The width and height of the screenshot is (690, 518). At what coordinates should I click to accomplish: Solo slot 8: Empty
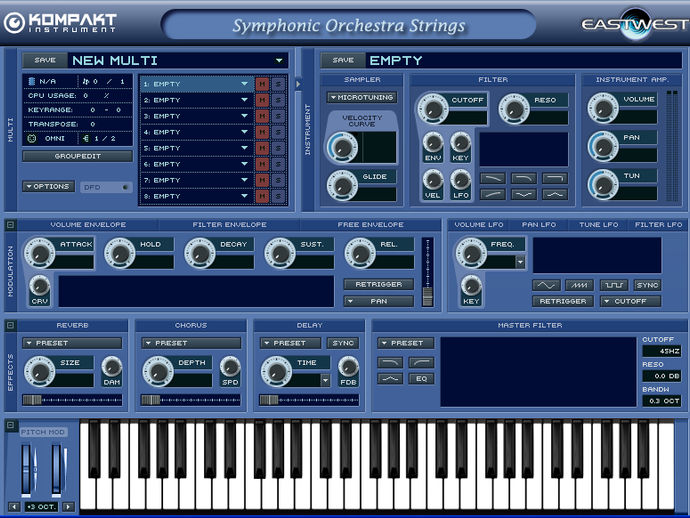coord(278,196)
